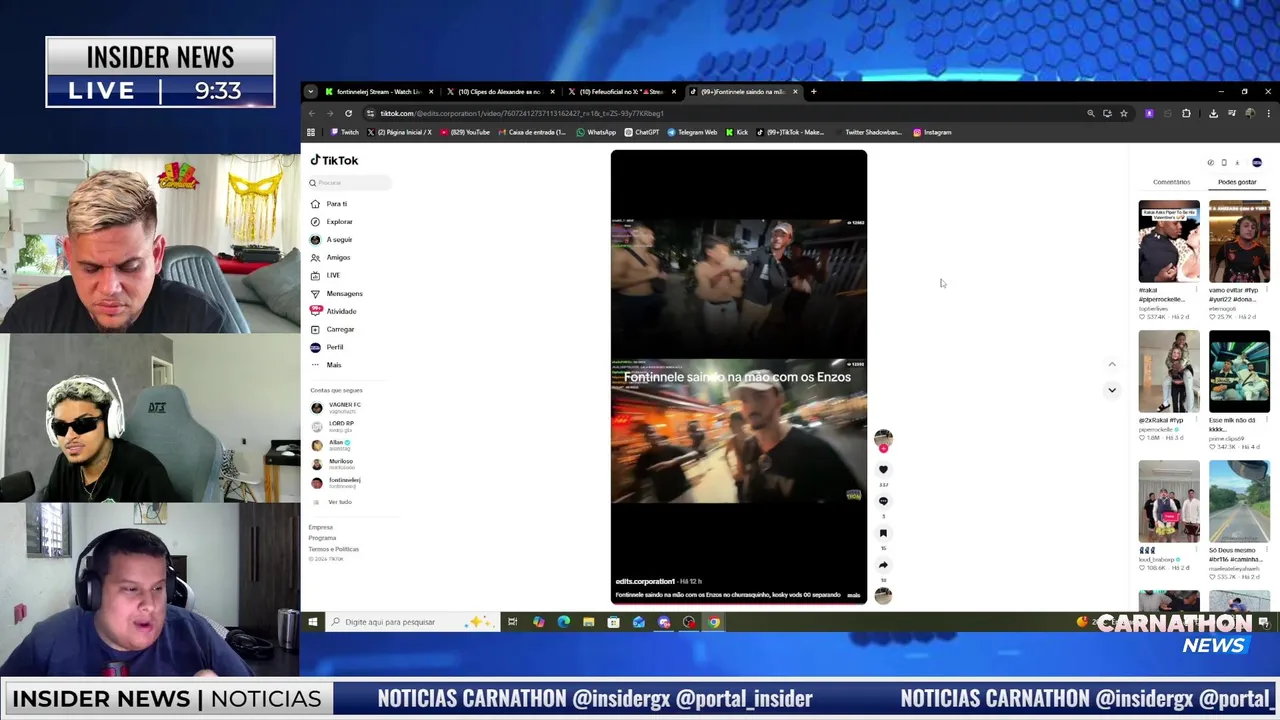The width and height of the screenshot is (1280, 720).
Task: Open Mensagens in TikTok sidebar
Action: click(x=337, y=293)
